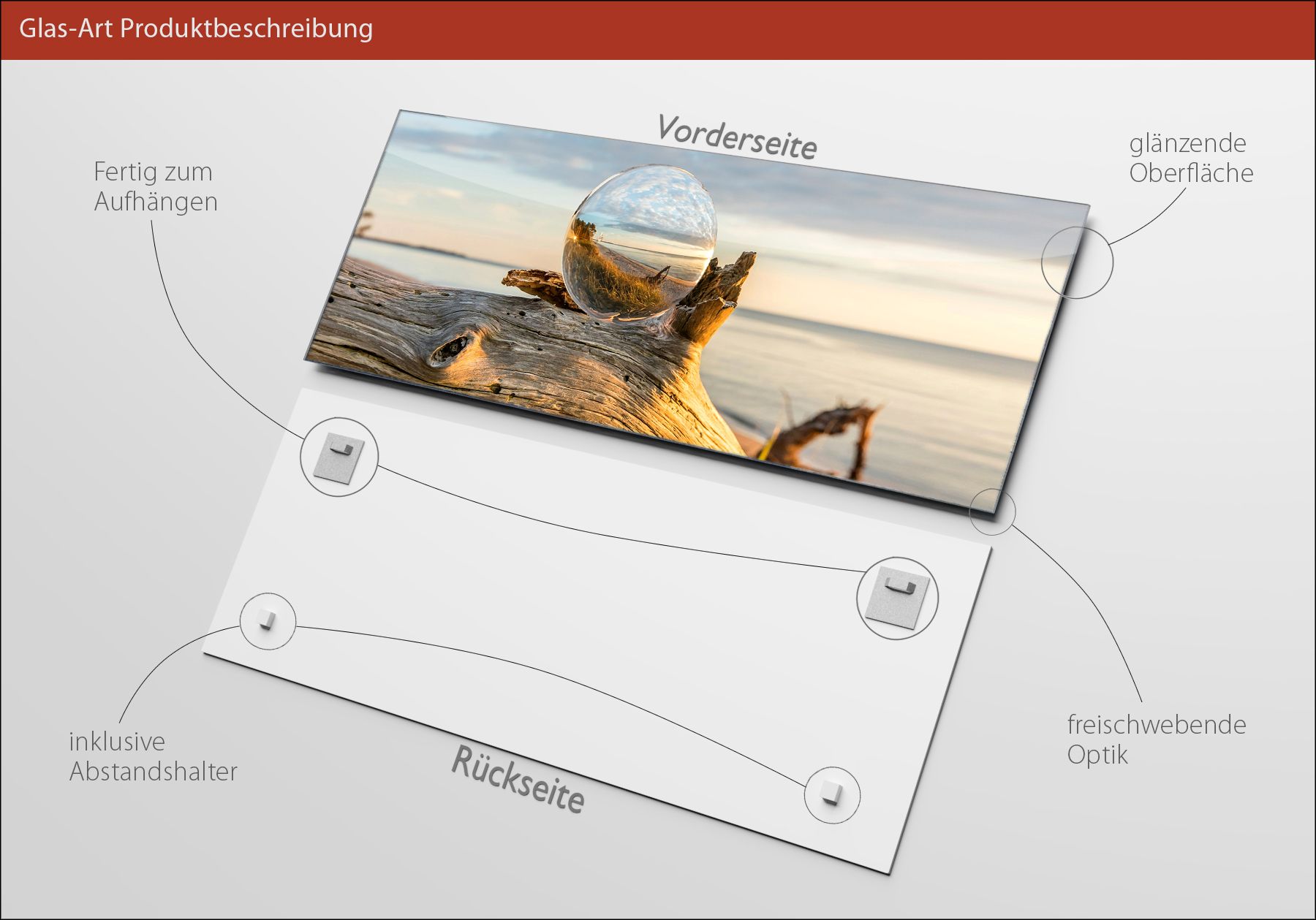This screenshot has height=920, width=1316.
Task: Click the "Vorderseite" label above the picture
Action: click(736, 136)
